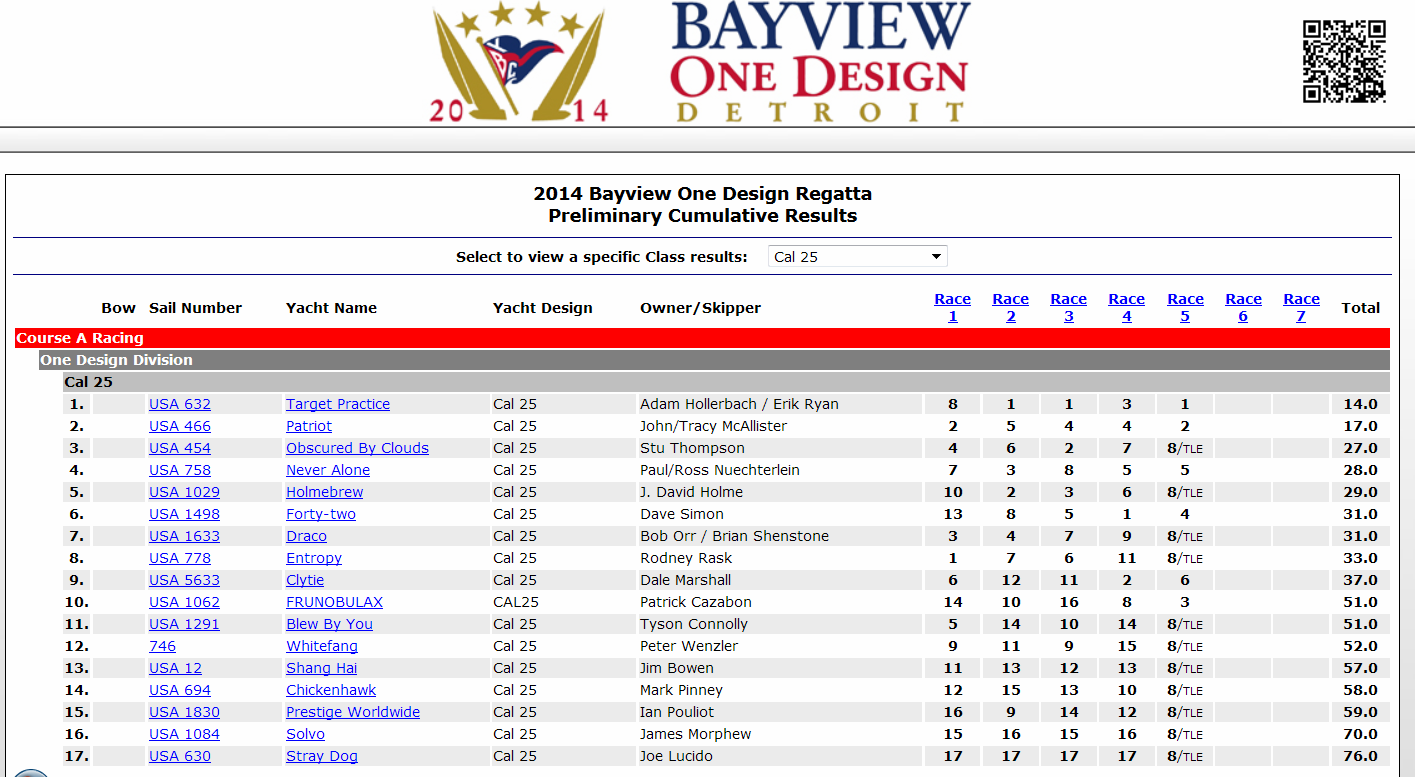
Task: Select total score 76.0
Action: (1361, 756)
